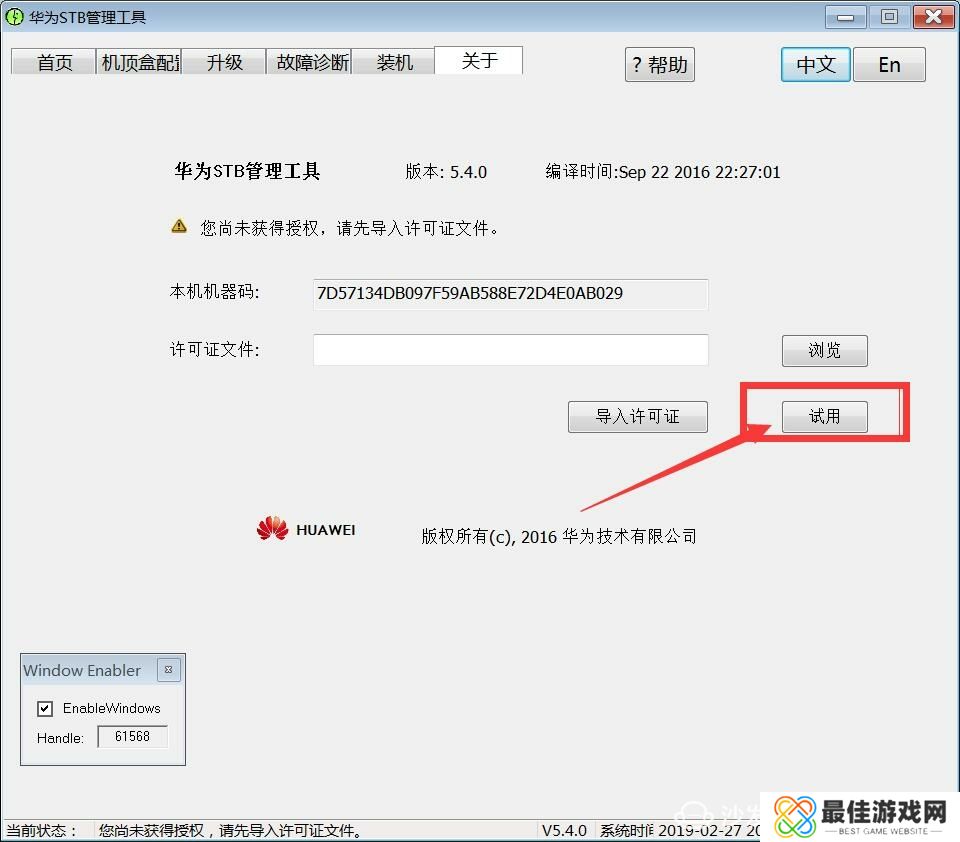Select the 关于 tab
The width and height of the screenshot is (960, 842).
[x=479, y=60]
